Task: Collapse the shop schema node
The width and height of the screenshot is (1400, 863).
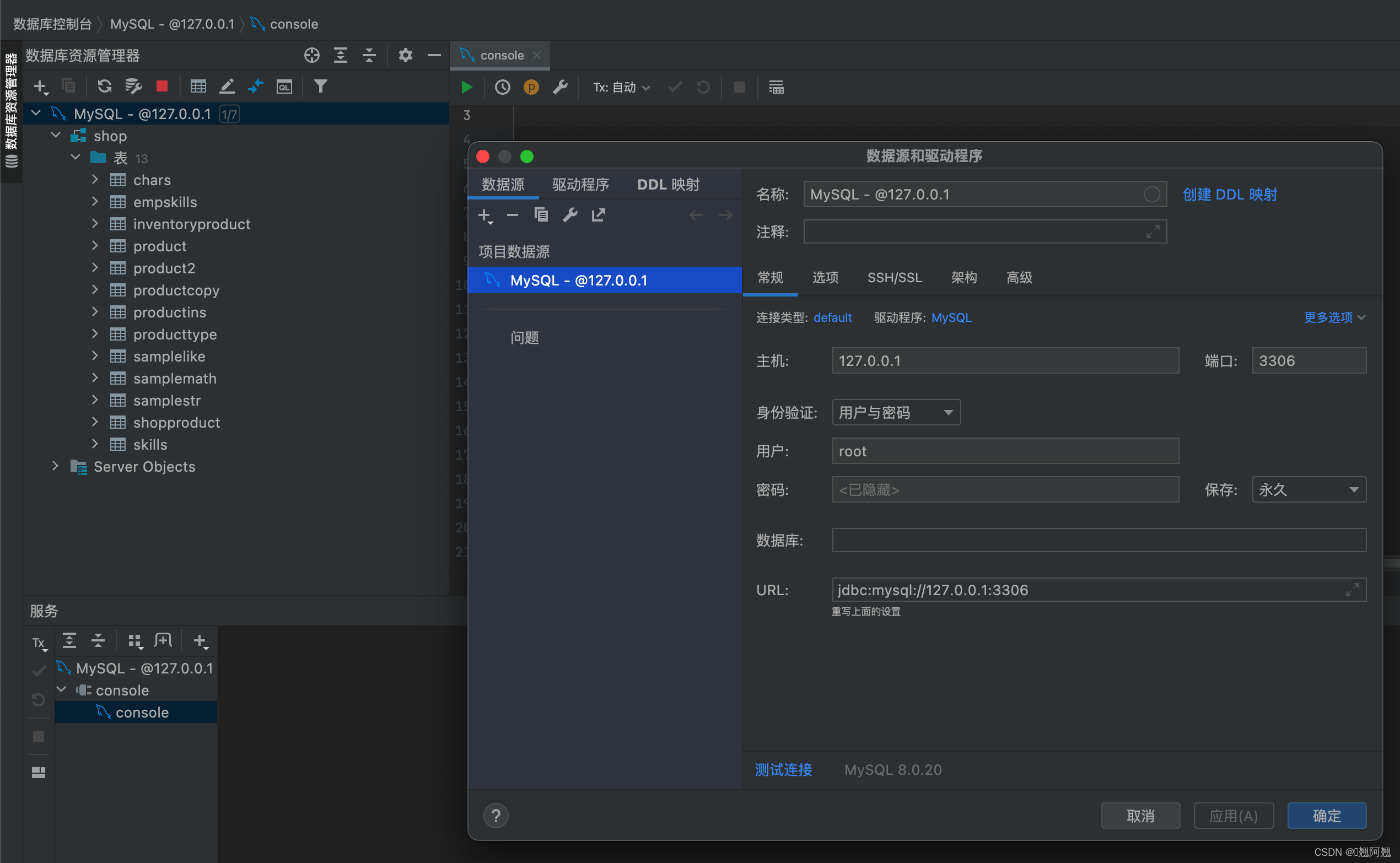Action: 56,135
